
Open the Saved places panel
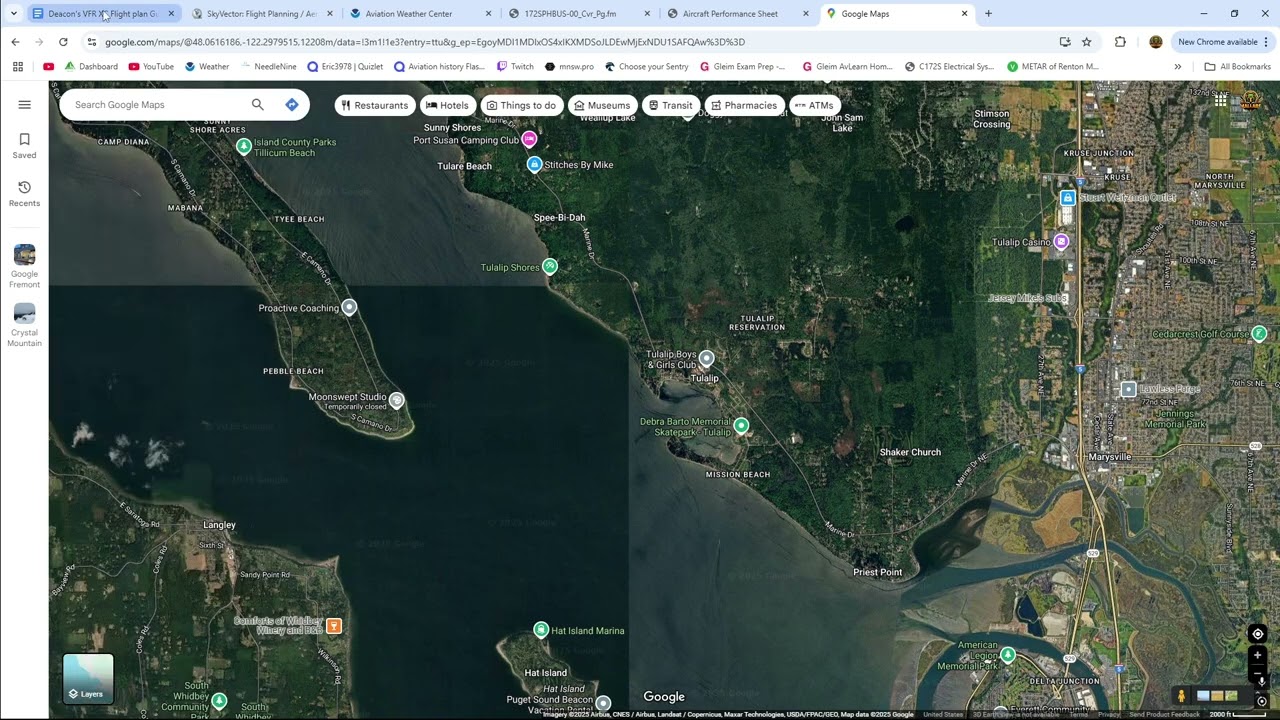[24, 145]
